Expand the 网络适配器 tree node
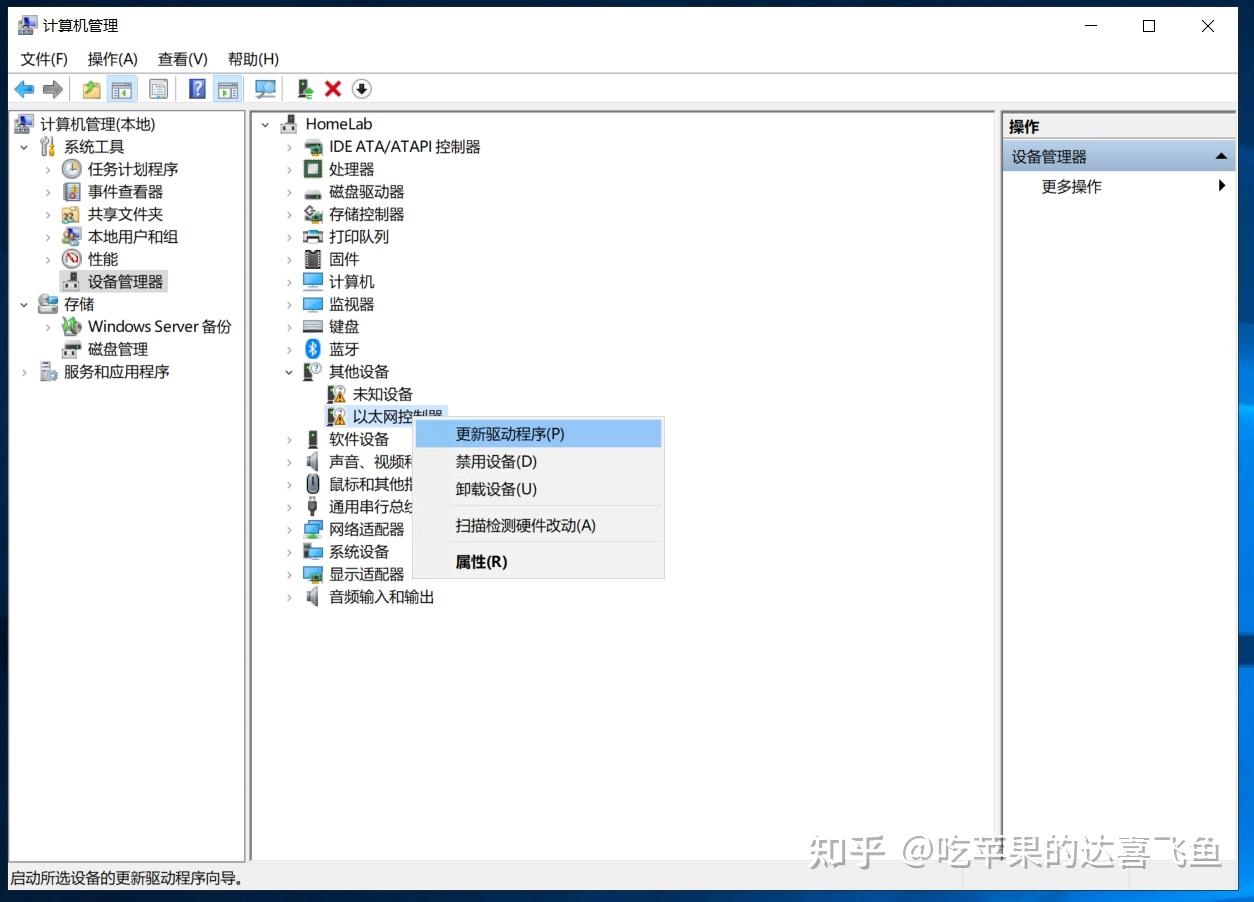Viewport: 1254px width, 902px height. tap(289, 529)
